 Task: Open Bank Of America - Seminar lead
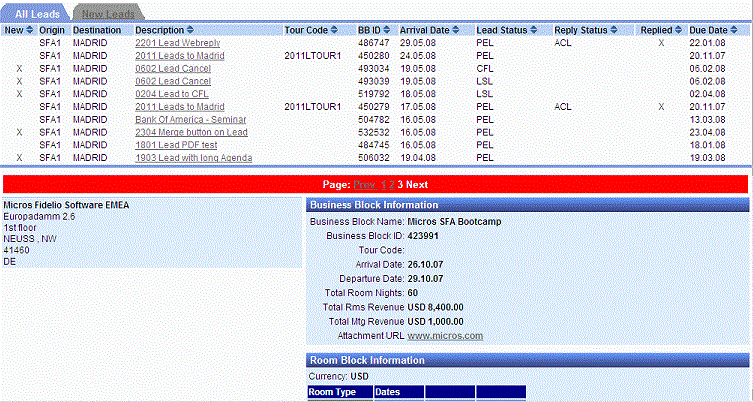(x=184, y=120)
